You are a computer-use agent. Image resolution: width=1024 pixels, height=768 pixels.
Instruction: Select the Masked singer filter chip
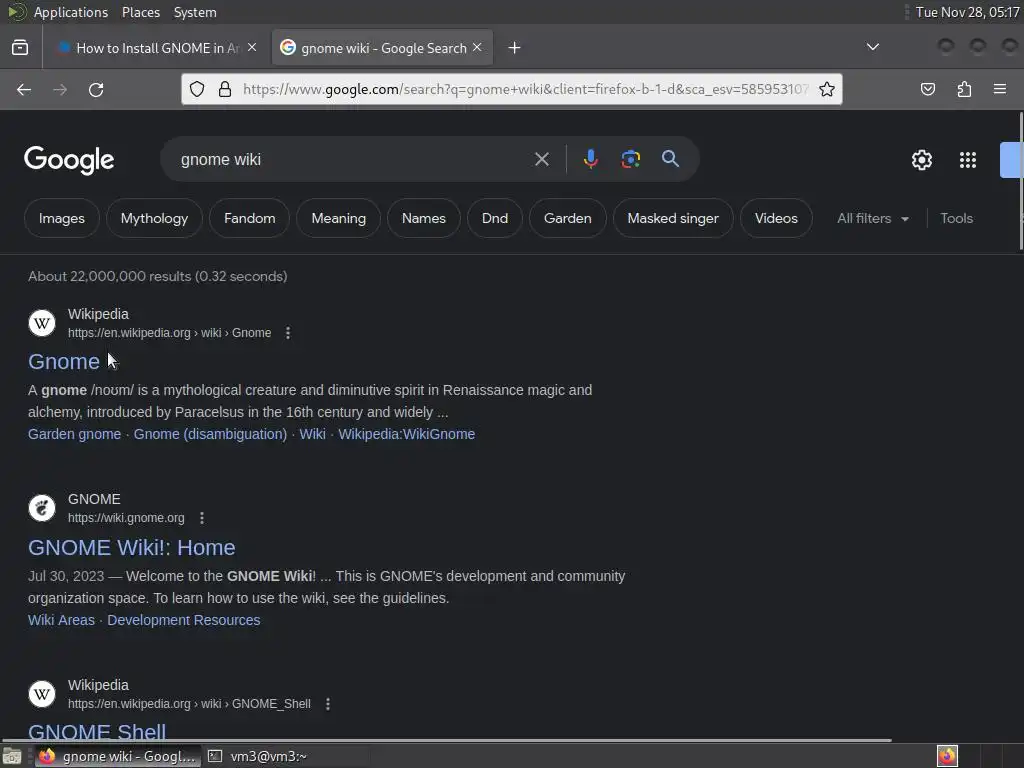coord(673,219)
